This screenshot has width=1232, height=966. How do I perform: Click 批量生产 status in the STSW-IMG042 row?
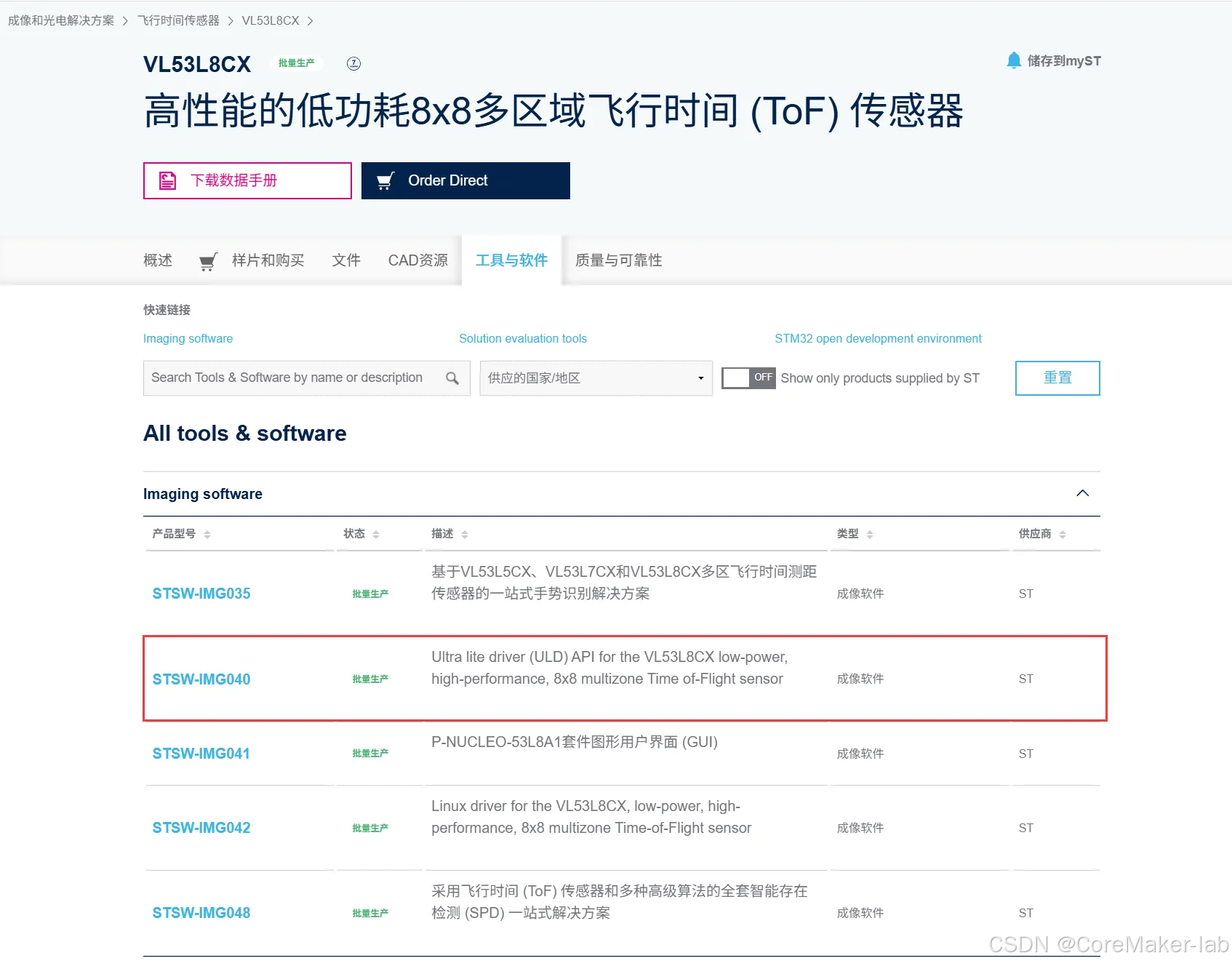pyautogui.click(x=370, y=828)
